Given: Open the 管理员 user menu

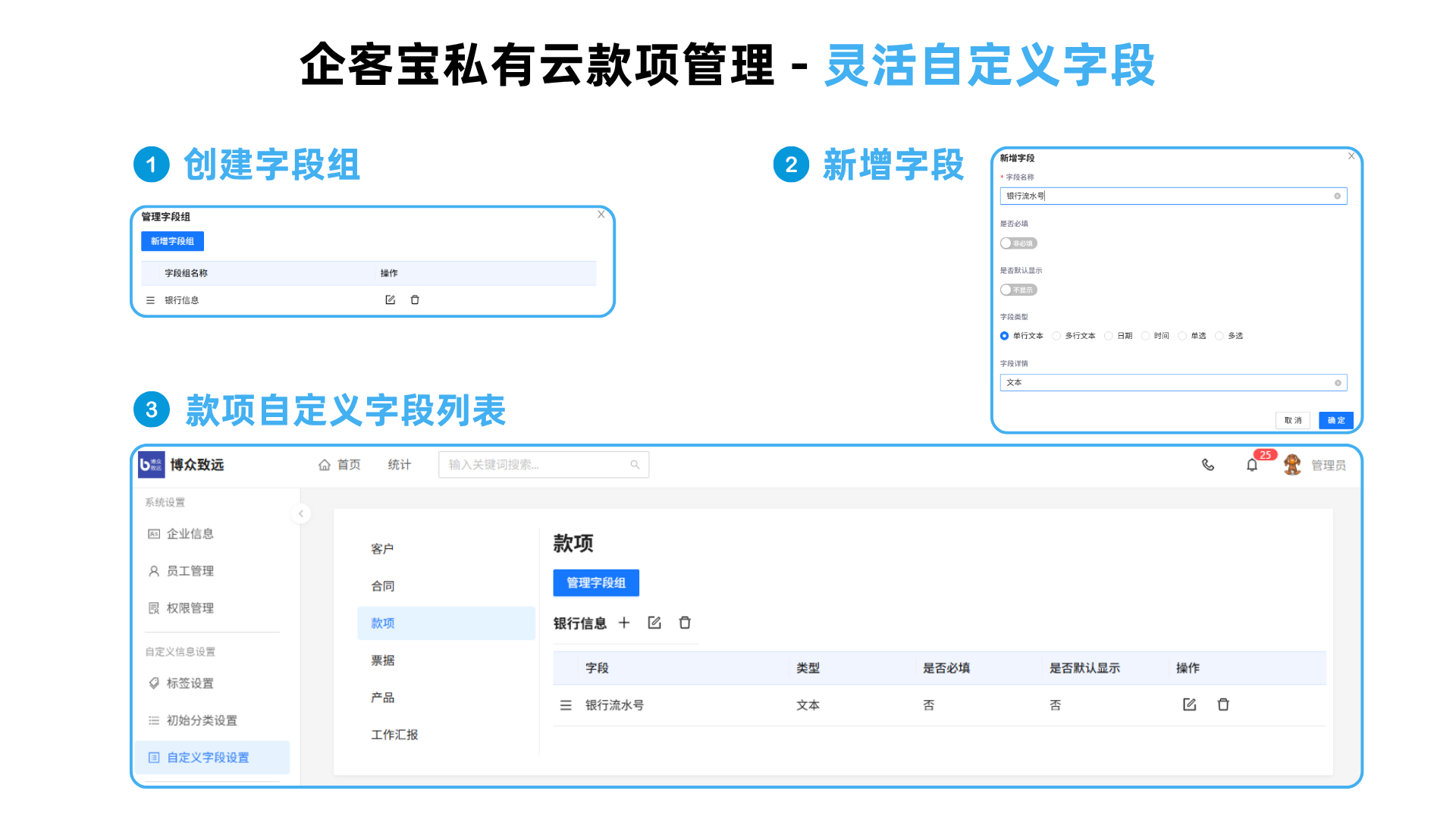Looking at the screenshot, I should [1327, 465].
